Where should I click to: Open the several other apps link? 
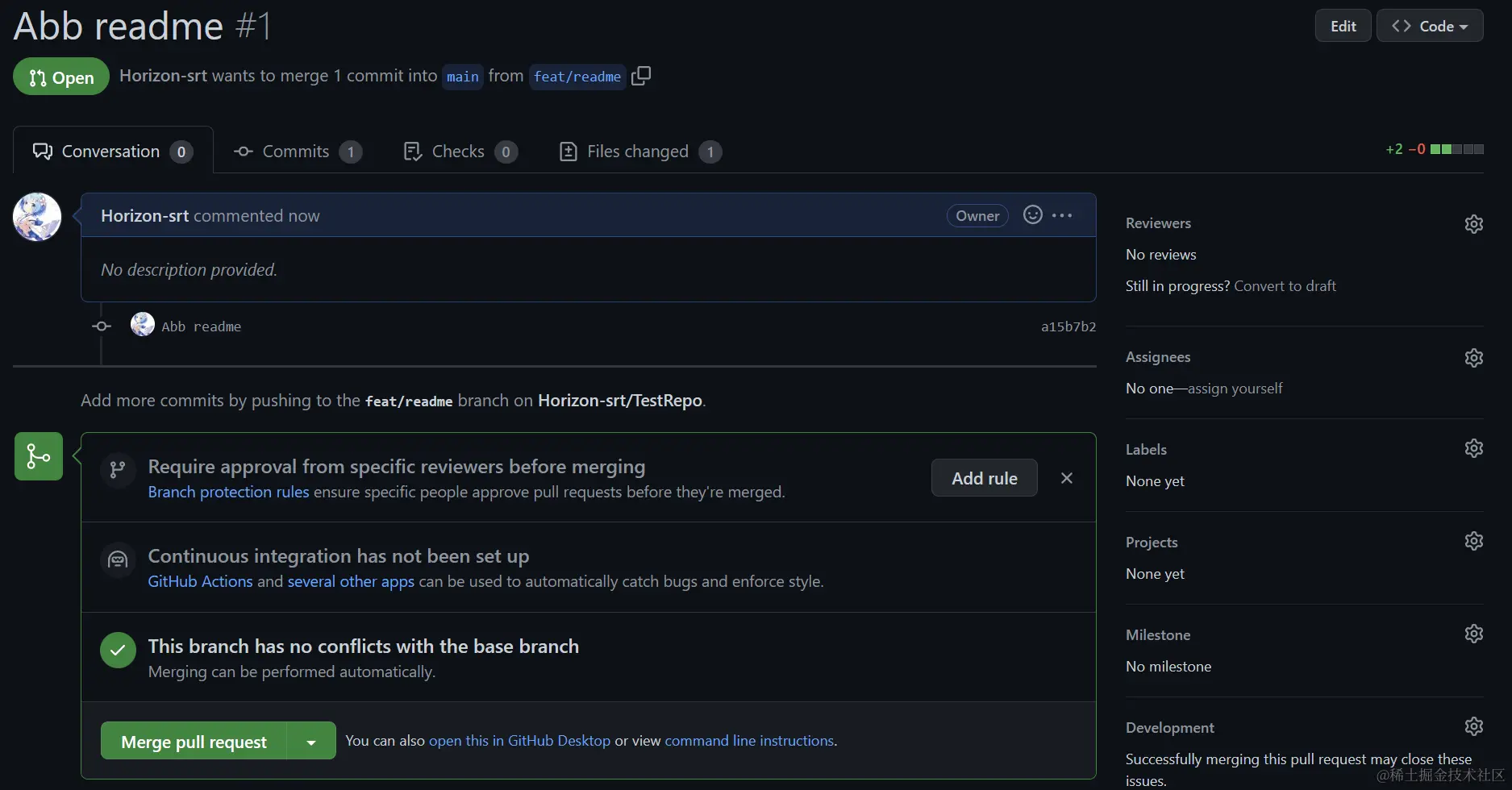[x=351, y=581]
